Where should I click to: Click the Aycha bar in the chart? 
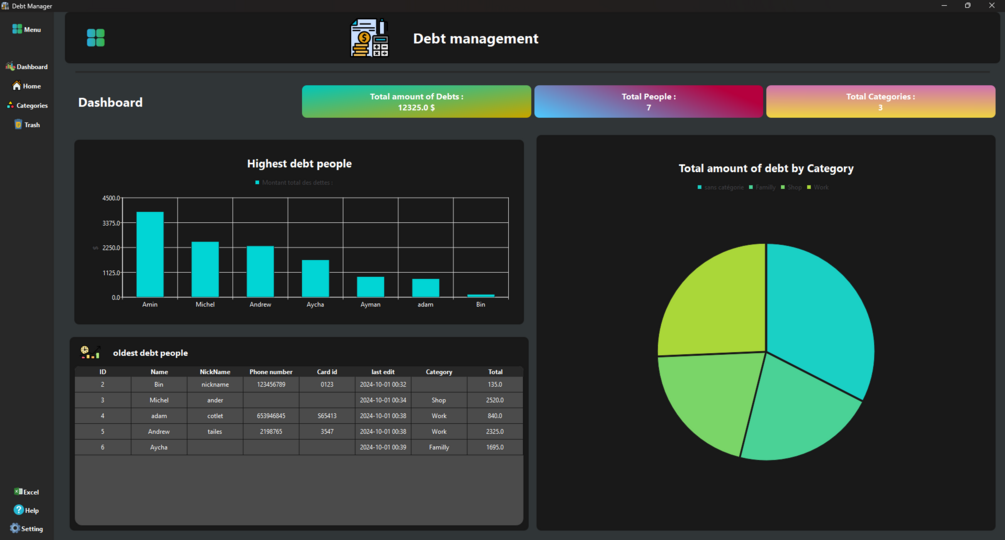click(x=315, y=279)
